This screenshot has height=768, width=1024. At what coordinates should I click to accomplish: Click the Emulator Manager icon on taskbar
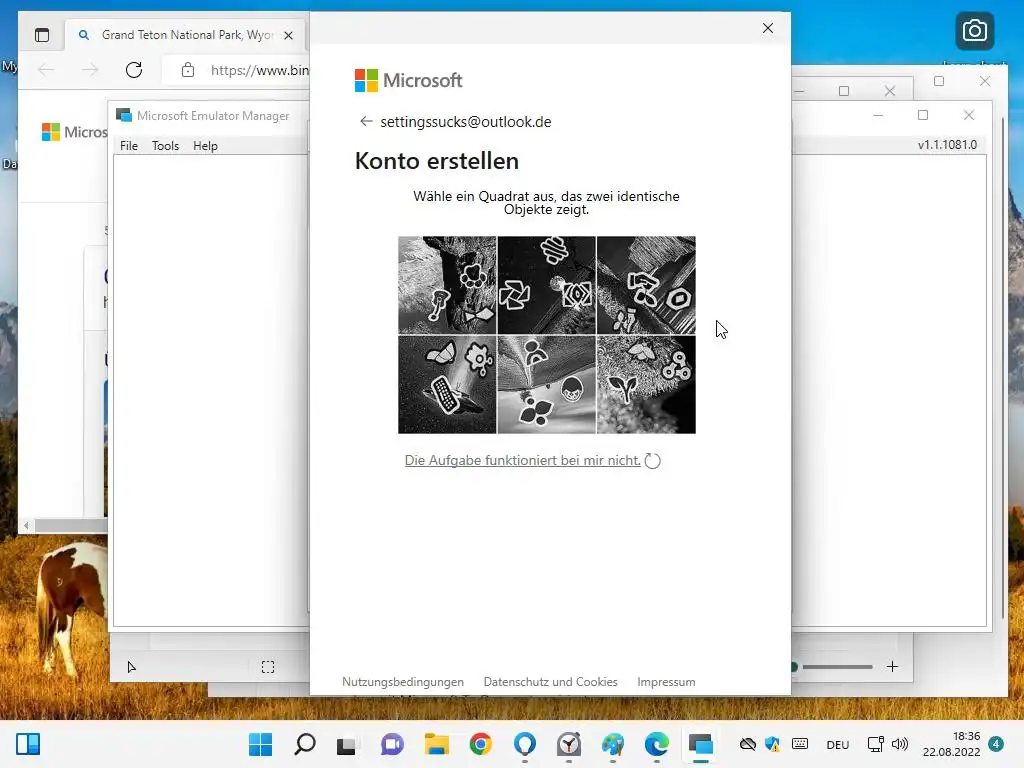701,744
